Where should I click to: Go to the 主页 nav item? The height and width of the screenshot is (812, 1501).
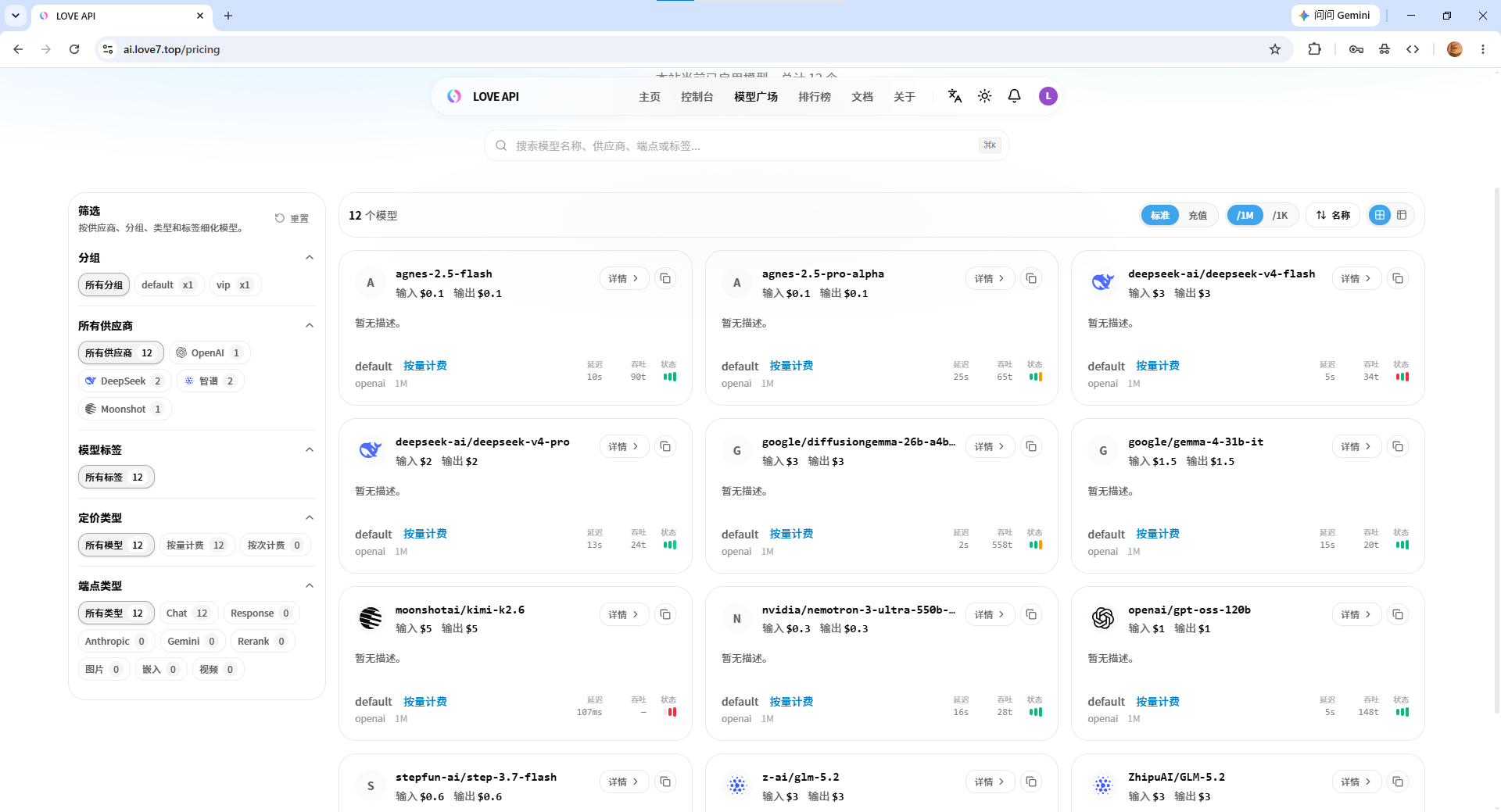650,97
